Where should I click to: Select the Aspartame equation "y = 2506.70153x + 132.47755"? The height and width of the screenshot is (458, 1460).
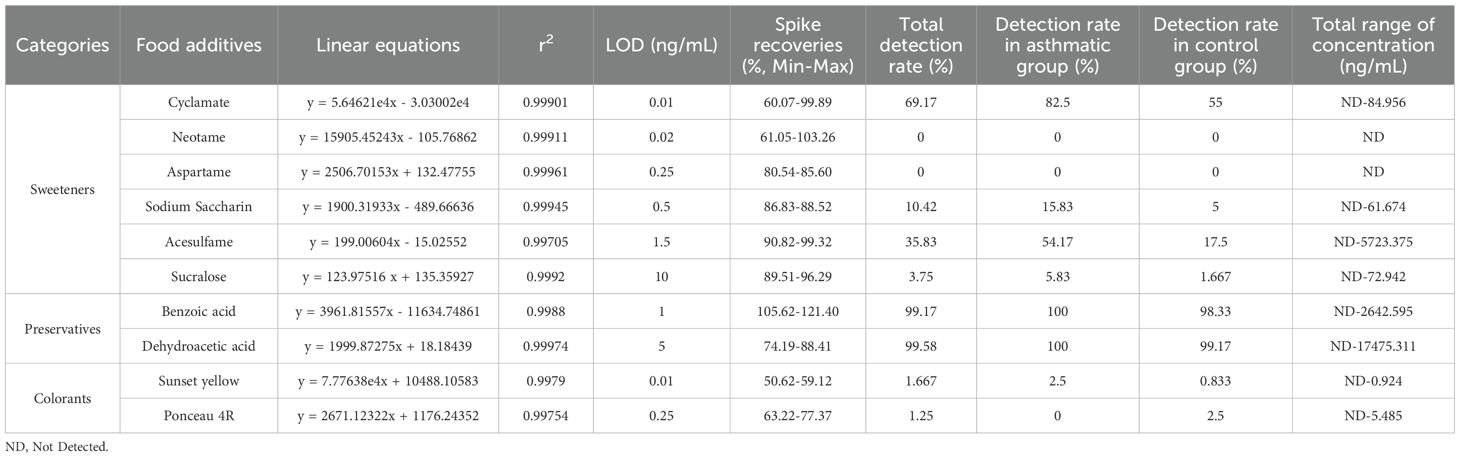click(388, 172)
